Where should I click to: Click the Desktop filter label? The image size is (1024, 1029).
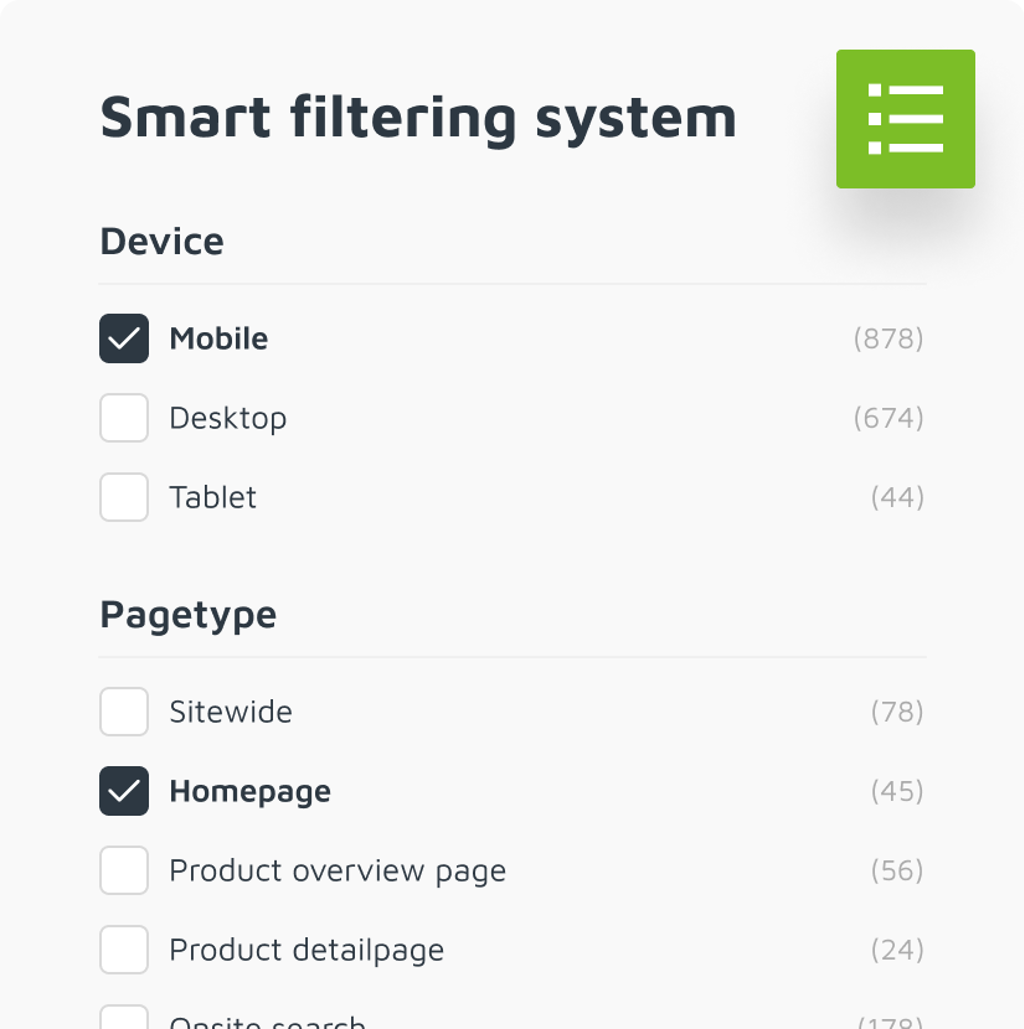pos(228,418)
